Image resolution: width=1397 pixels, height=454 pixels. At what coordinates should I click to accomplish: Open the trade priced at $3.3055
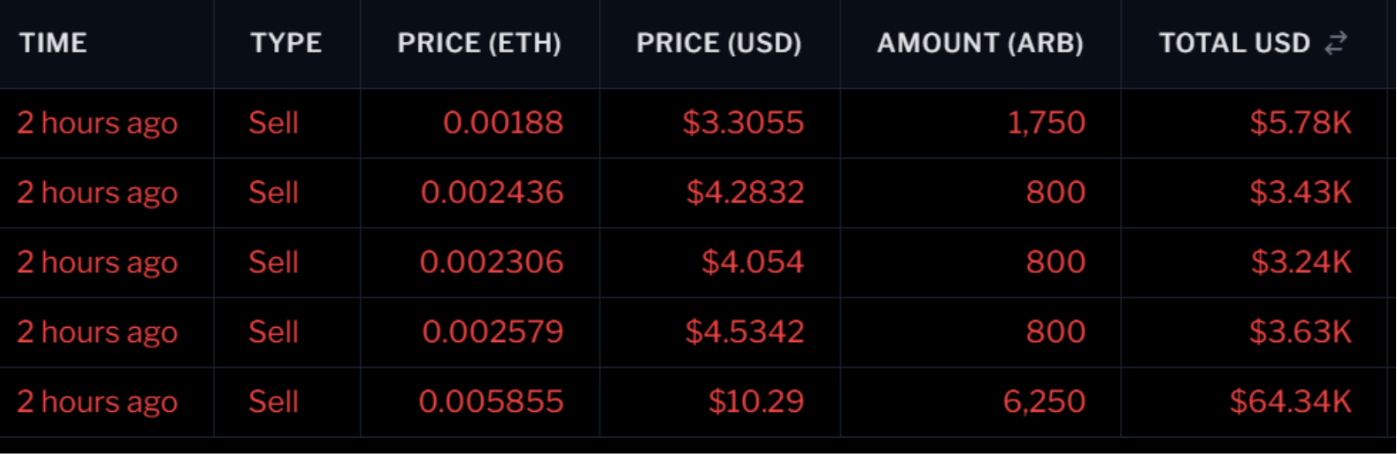[698, 123]
